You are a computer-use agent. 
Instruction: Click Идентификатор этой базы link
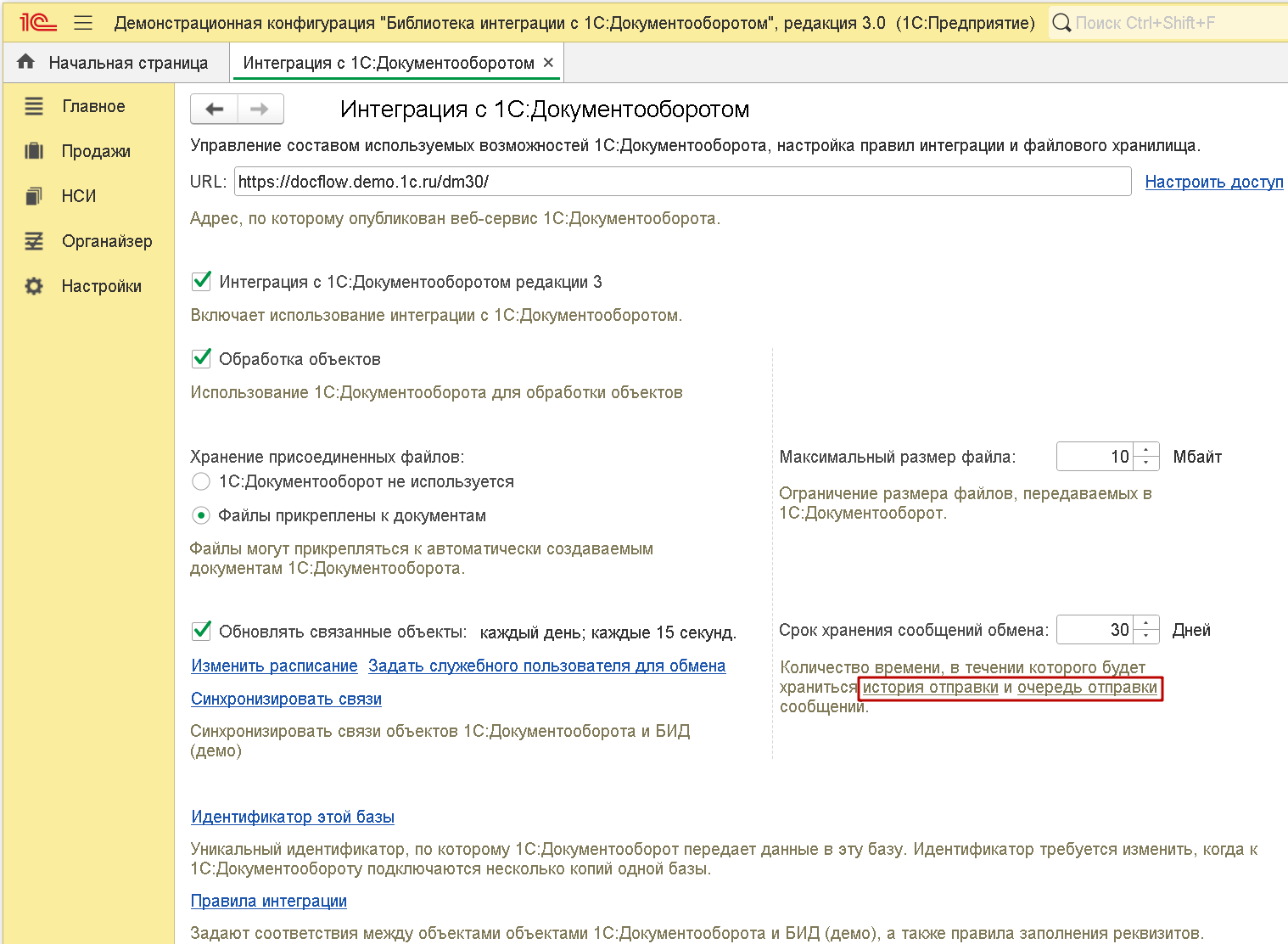click(x=293, y=817)
